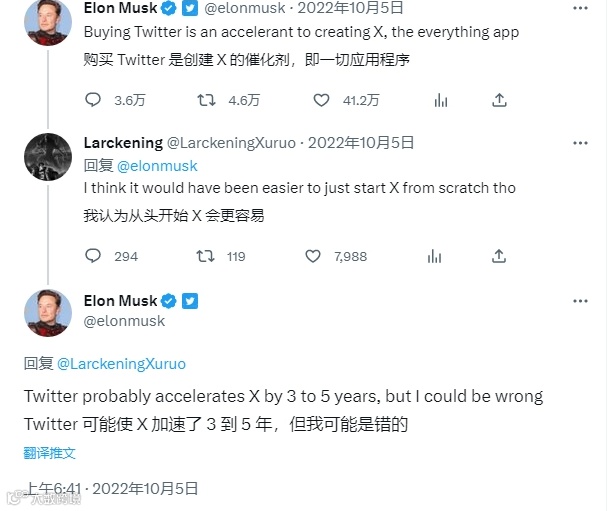Open more options on Elon's bottom tweet
609x511 pixels.
(579, 301)
